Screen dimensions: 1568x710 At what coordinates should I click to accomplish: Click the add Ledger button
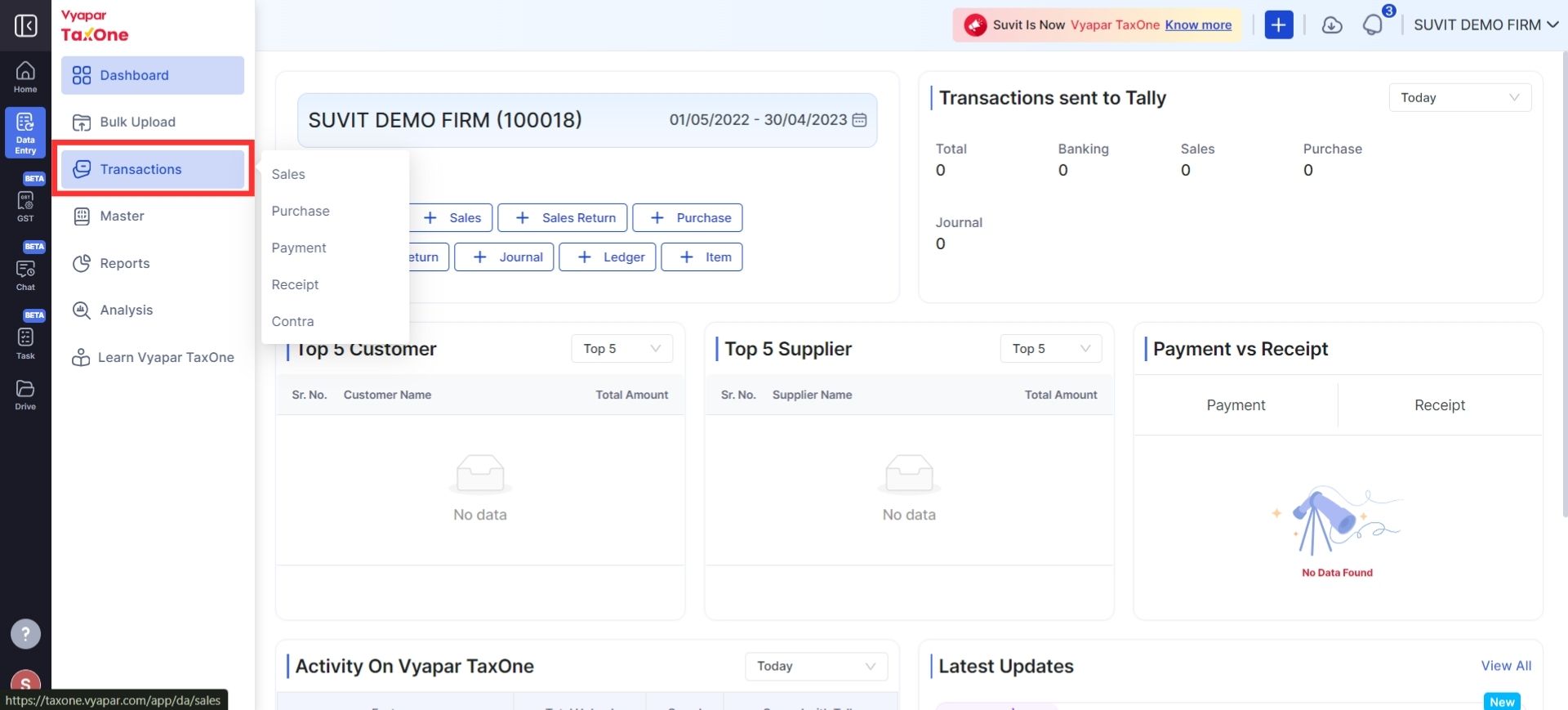click(x=608, y=257)
